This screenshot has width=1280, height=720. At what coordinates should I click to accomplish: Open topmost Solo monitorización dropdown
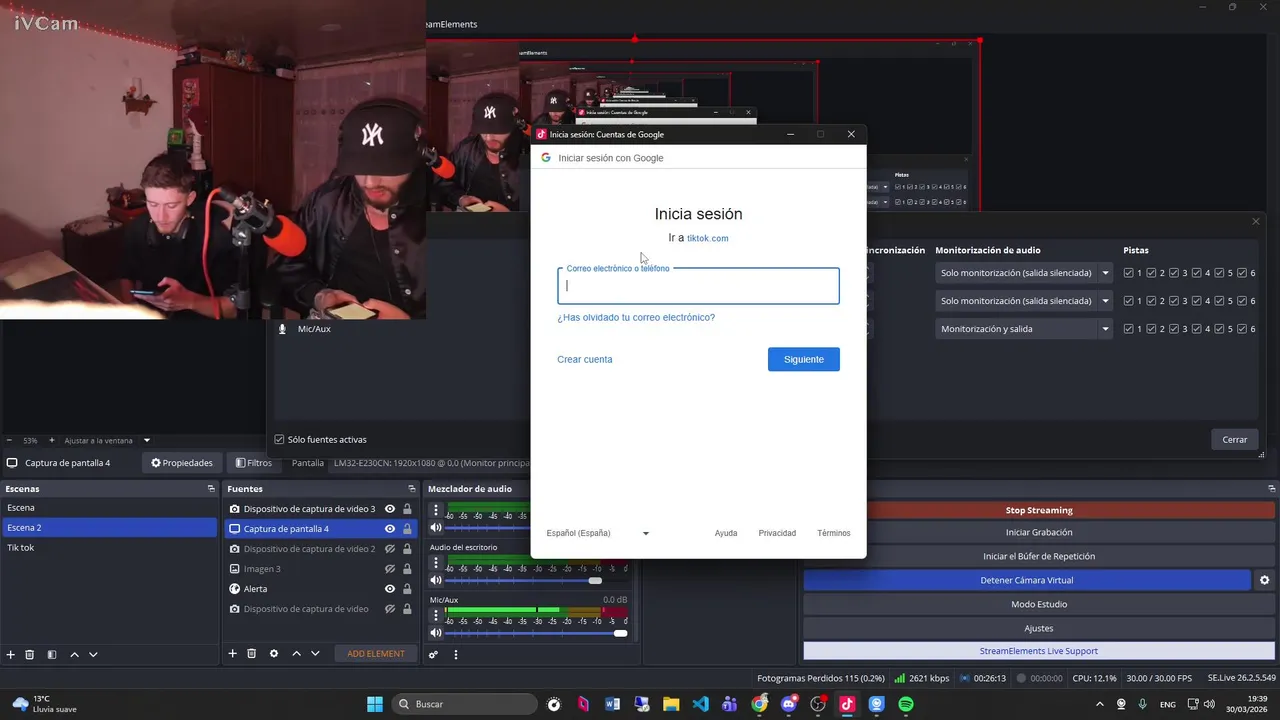point(1024,273)
